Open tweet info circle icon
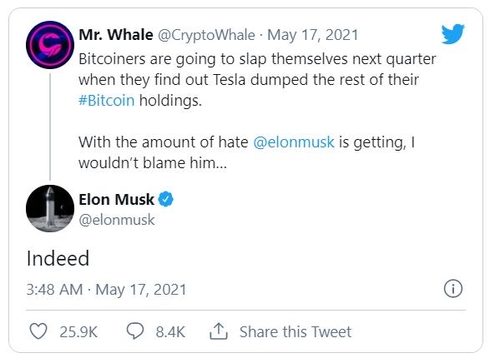The image size is (500, 363). click(453, 289)
